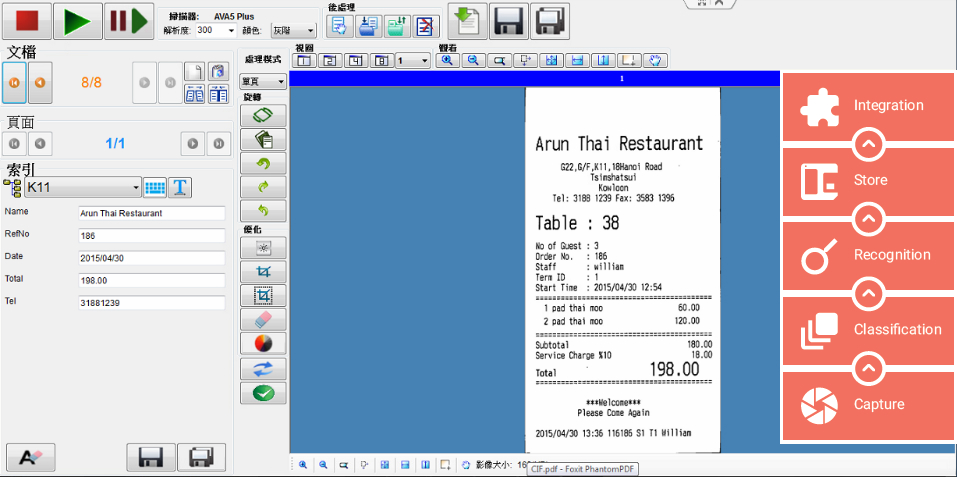
Task: Click the second post-processing icon
Action: point(369,25)
